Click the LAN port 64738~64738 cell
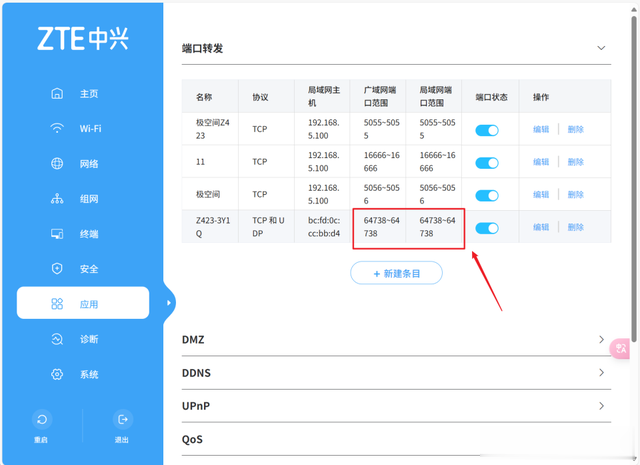 [x=434, y=227]
